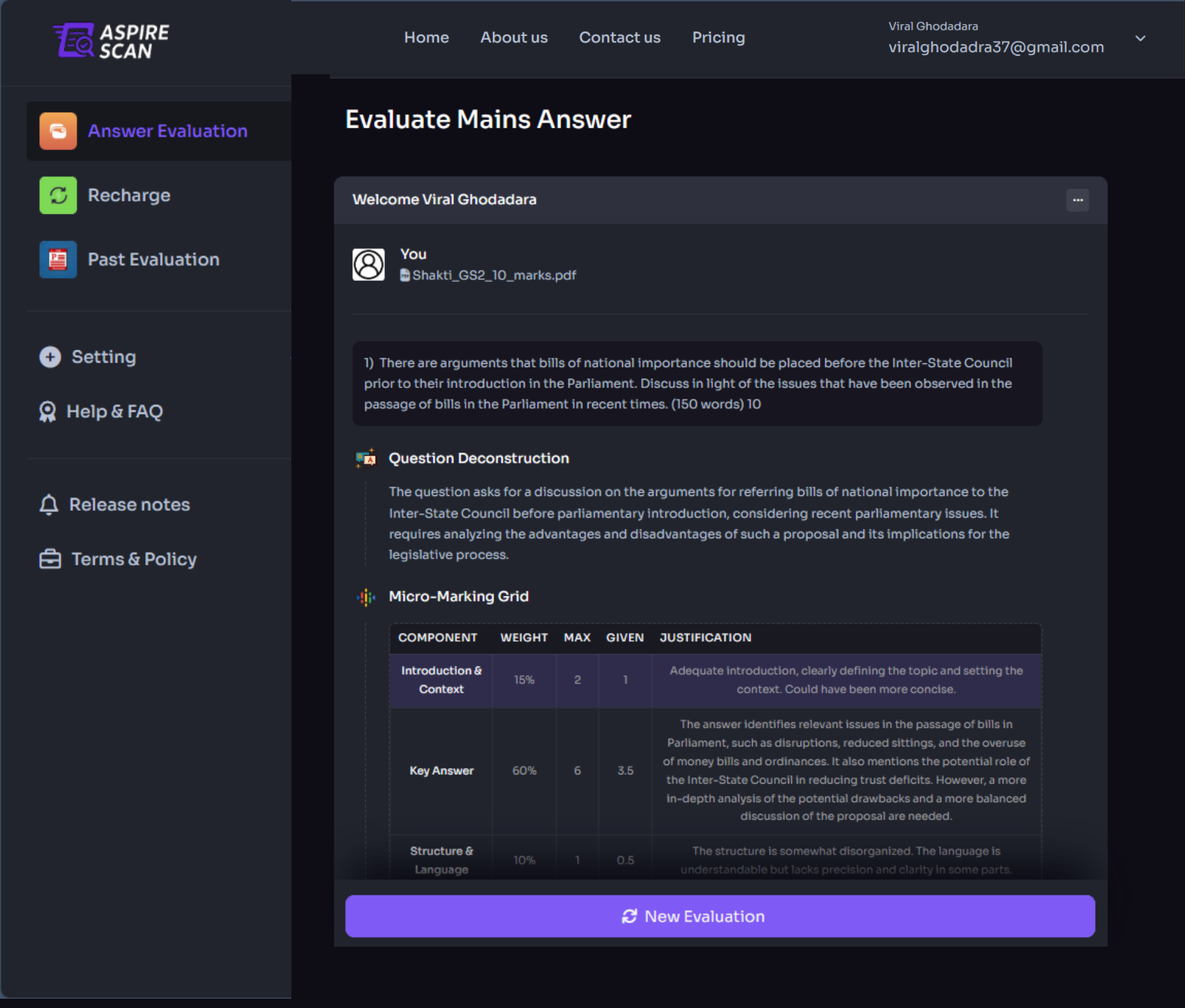Viewport: 1185px width, 1008px height.
Task: Click the Release notes bell icon
Action: [49, 505]
